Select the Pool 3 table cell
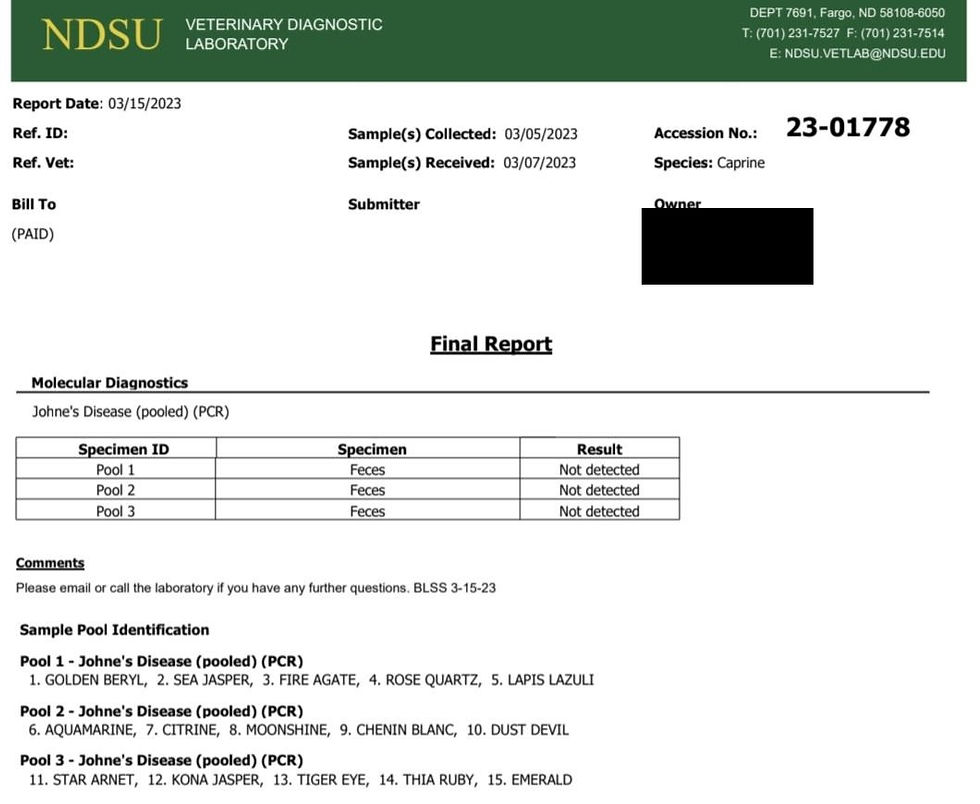 [x=116, y=511]
